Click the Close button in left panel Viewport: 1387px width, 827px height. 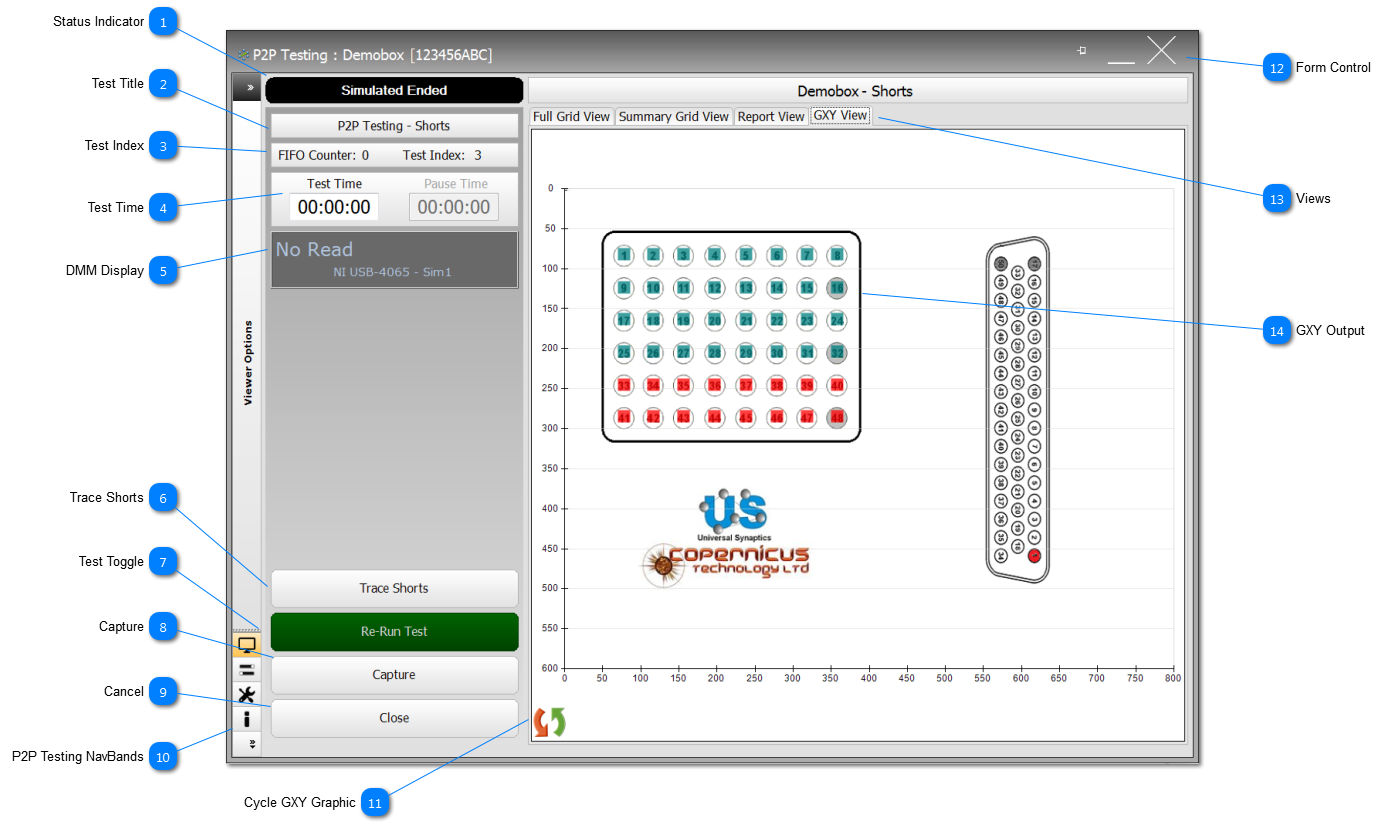(x=394, y=718)
